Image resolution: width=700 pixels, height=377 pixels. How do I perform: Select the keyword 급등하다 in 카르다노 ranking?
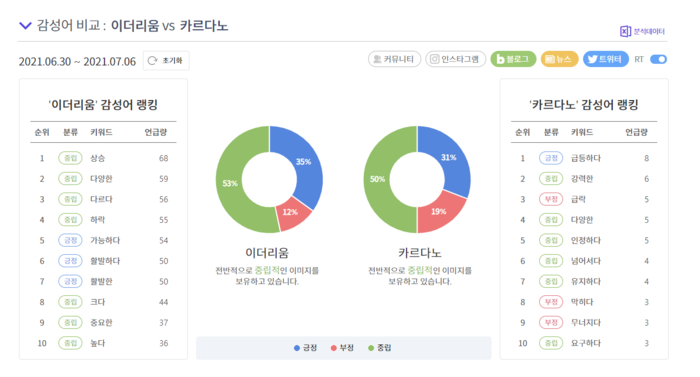[586, 158]
